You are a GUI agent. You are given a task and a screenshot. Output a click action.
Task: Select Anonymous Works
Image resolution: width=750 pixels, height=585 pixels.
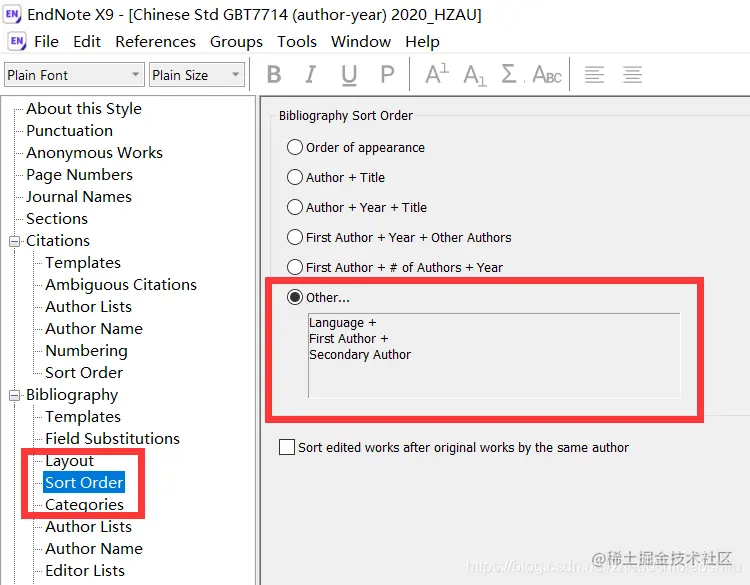pos(94,153)
